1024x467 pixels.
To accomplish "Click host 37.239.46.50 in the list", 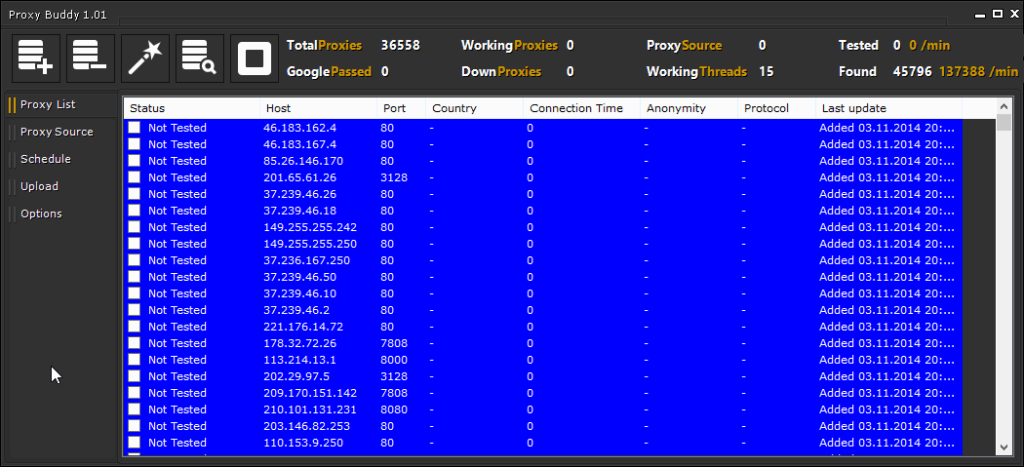I will coord(300,277).
